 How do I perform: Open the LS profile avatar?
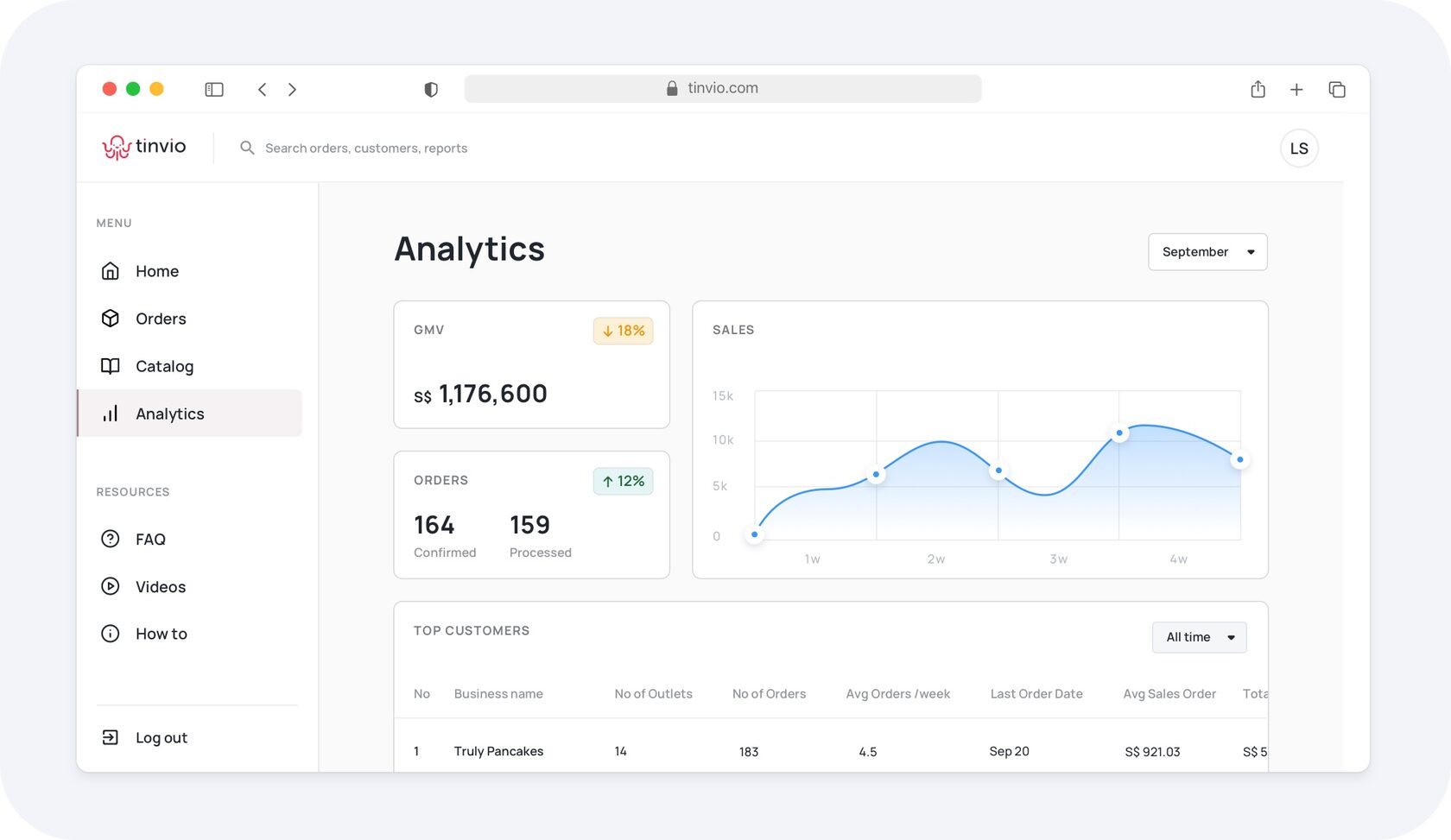click(1298, 148)
